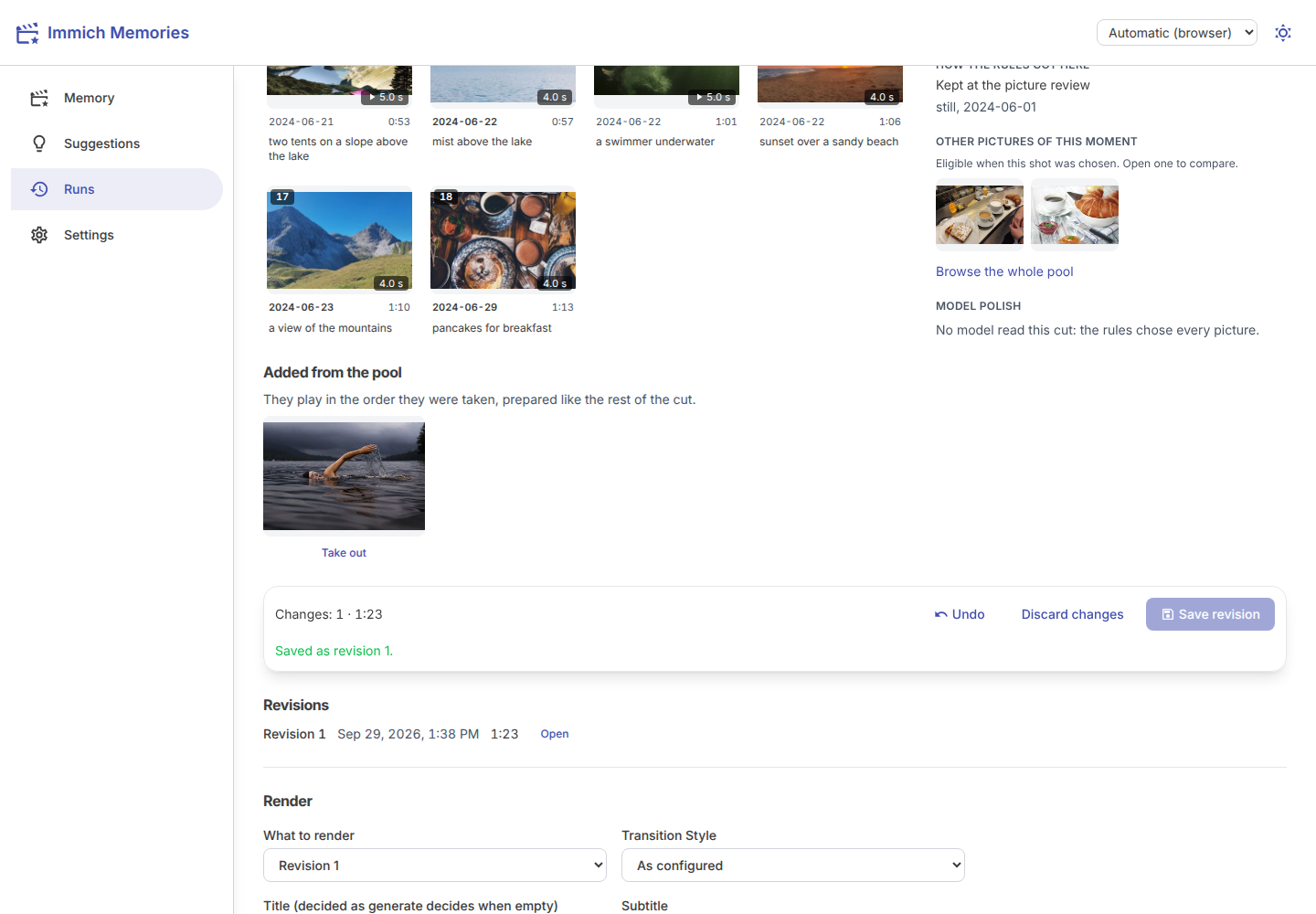Screen dimensions: 1316x914
Task: Open the Transition Style dropdown
Action: tap(793, 866)
